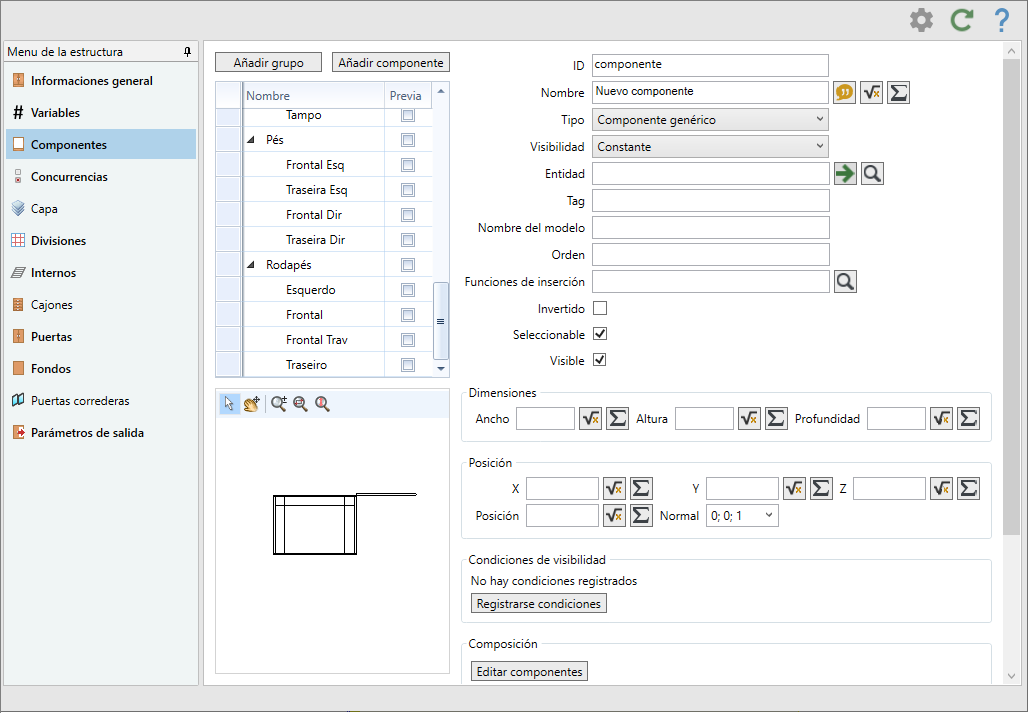Click zoom in tool in preview toolbar
The height and width of the screenshot is (720, 1034).
point(281,406)
